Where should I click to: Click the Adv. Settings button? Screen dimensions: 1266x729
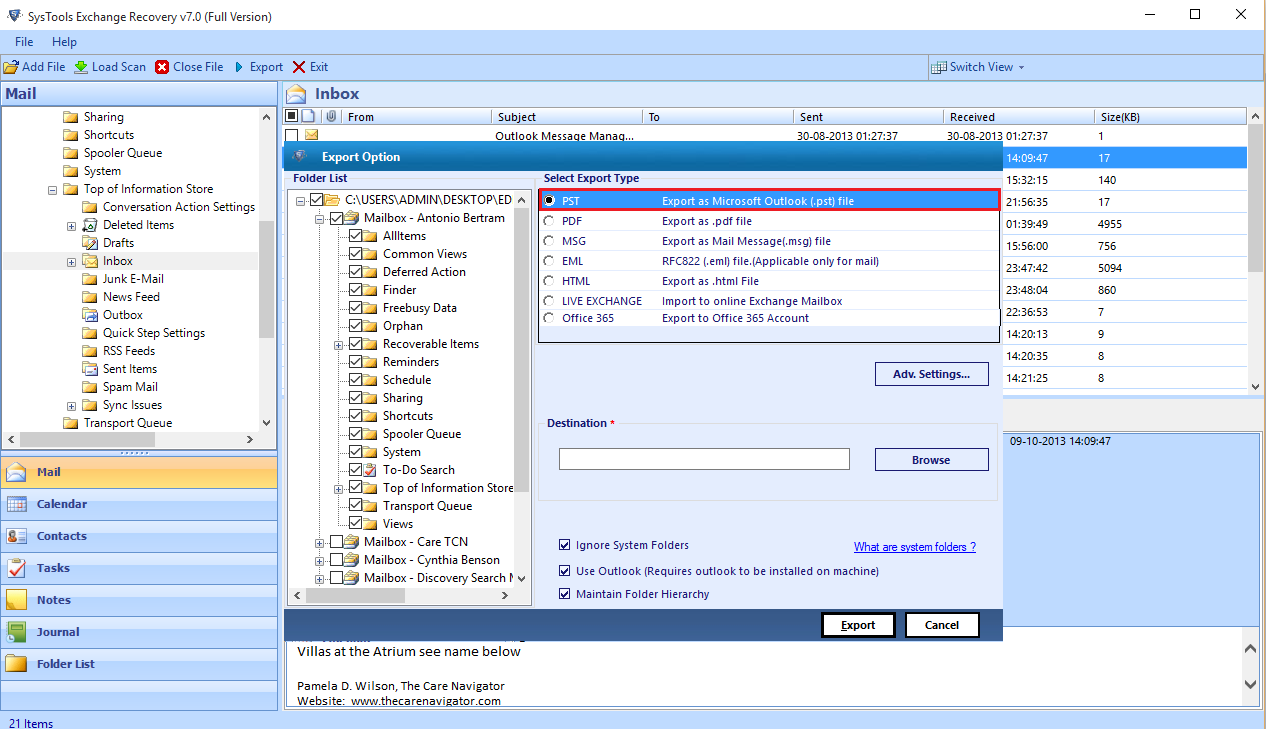[931, 374]
